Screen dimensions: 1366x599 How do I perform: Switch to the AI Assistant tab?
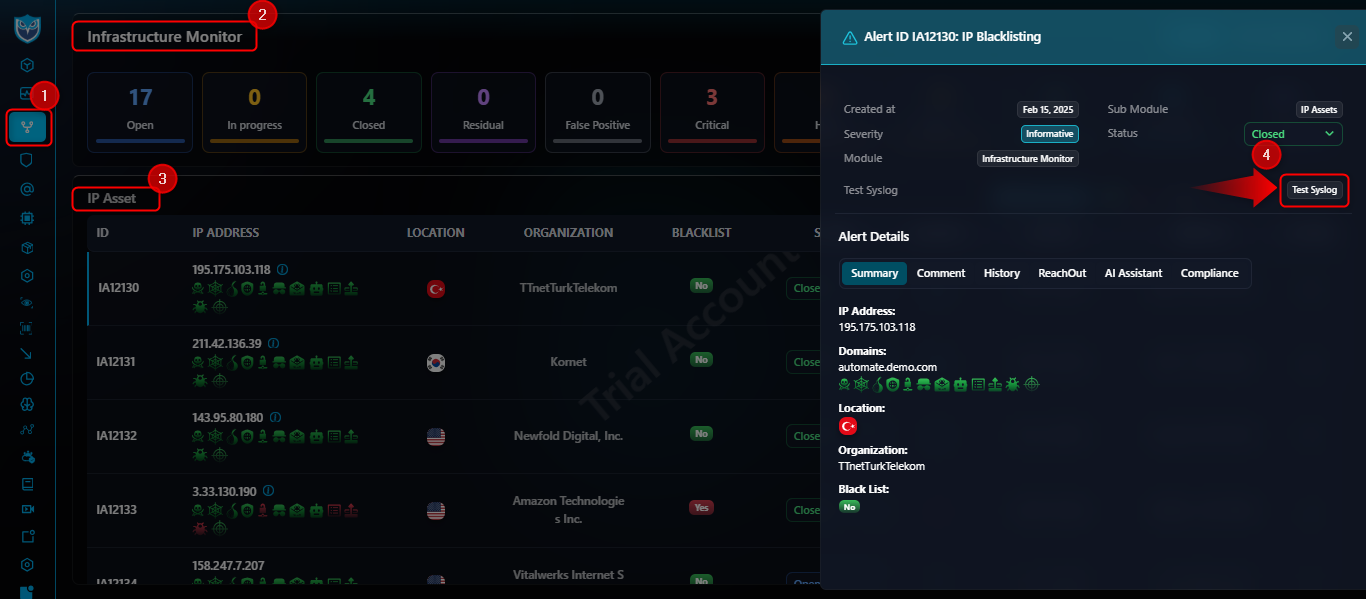[x=1133, y=273]
